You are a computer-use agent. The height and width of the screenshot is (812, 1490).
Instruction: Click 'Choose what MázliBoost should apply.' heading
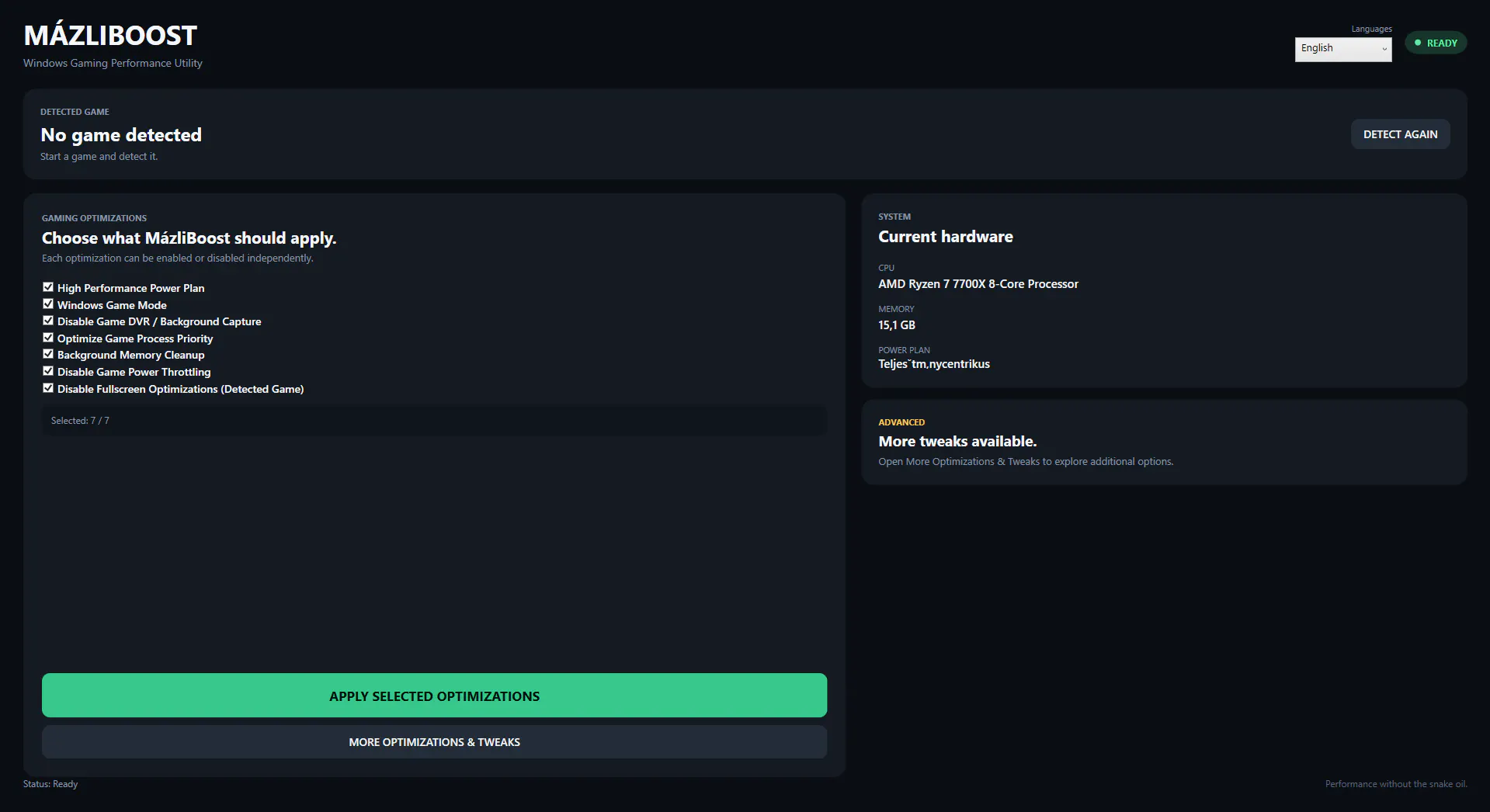(189, 238)
